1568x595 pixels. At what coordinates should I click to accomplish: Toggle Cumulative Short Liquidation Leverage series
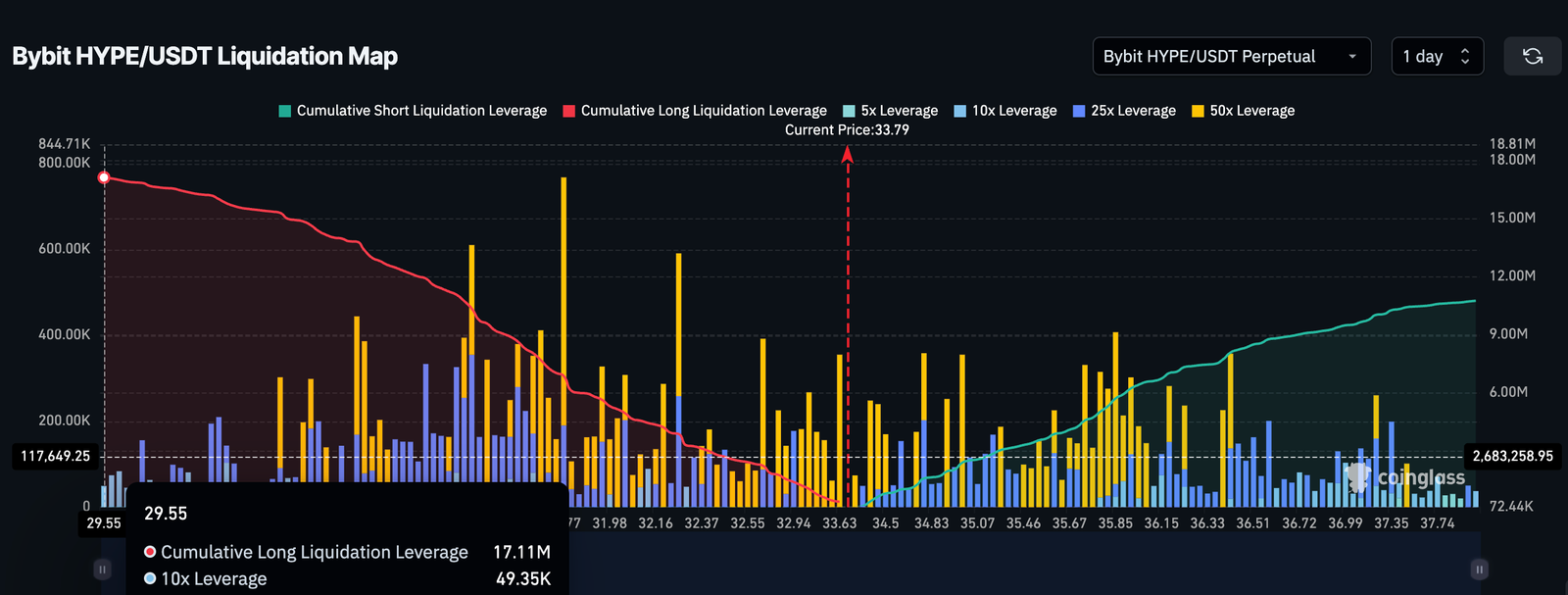tap(413, 111)
